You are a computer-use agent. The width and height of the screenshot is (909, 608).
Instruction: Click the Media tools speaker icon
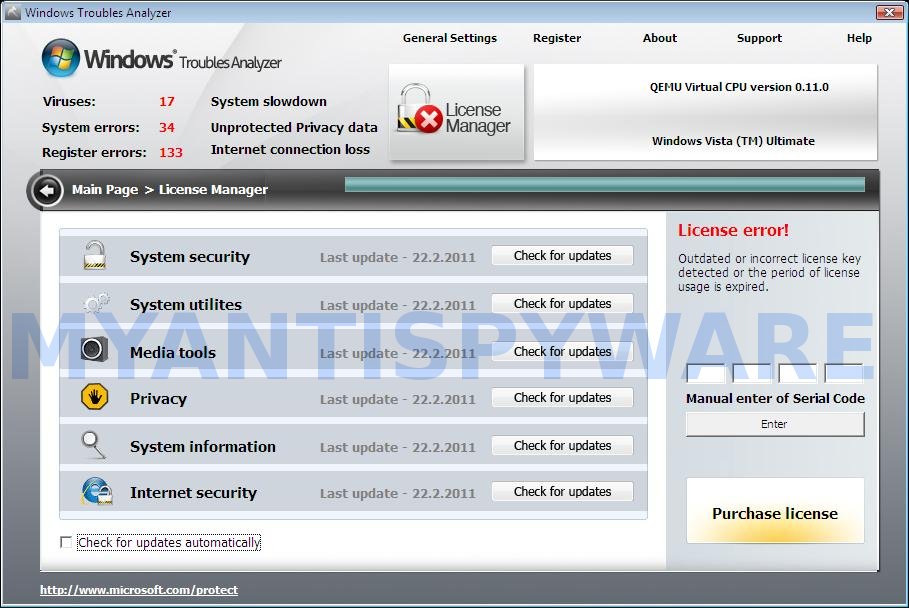(x=94, y=349)
